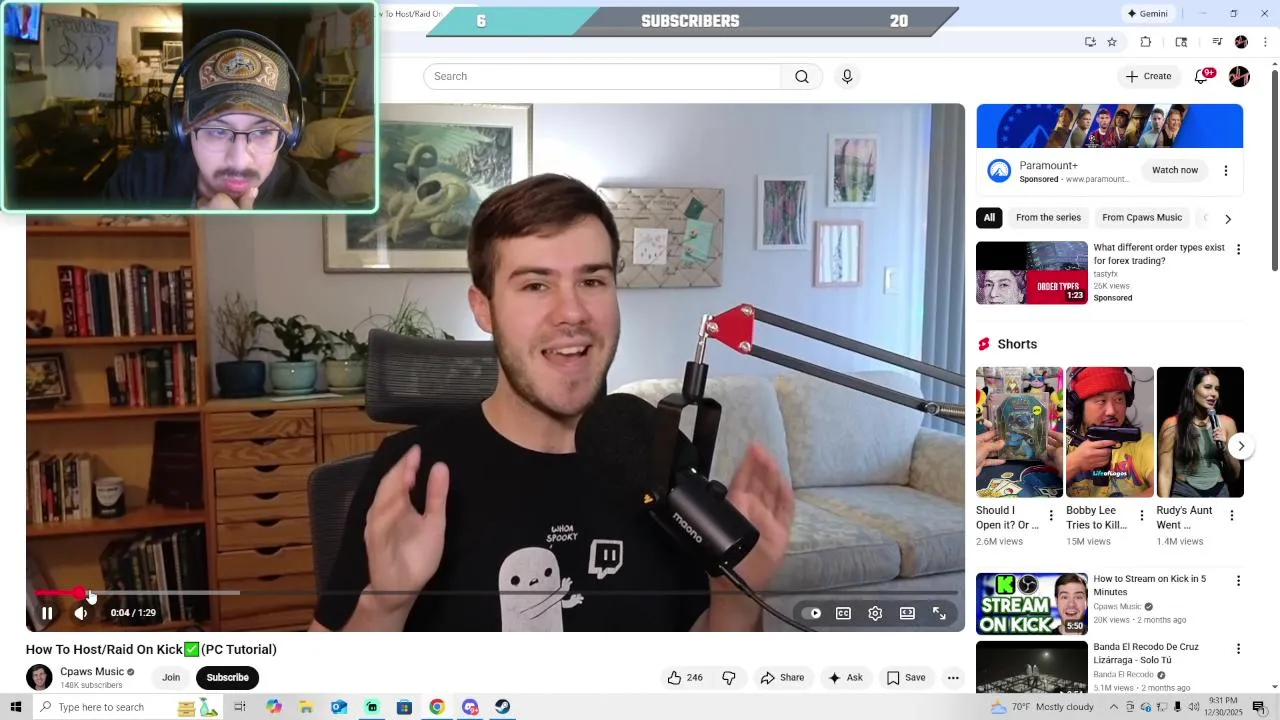Open Cpaws Music channel name link

92,672
